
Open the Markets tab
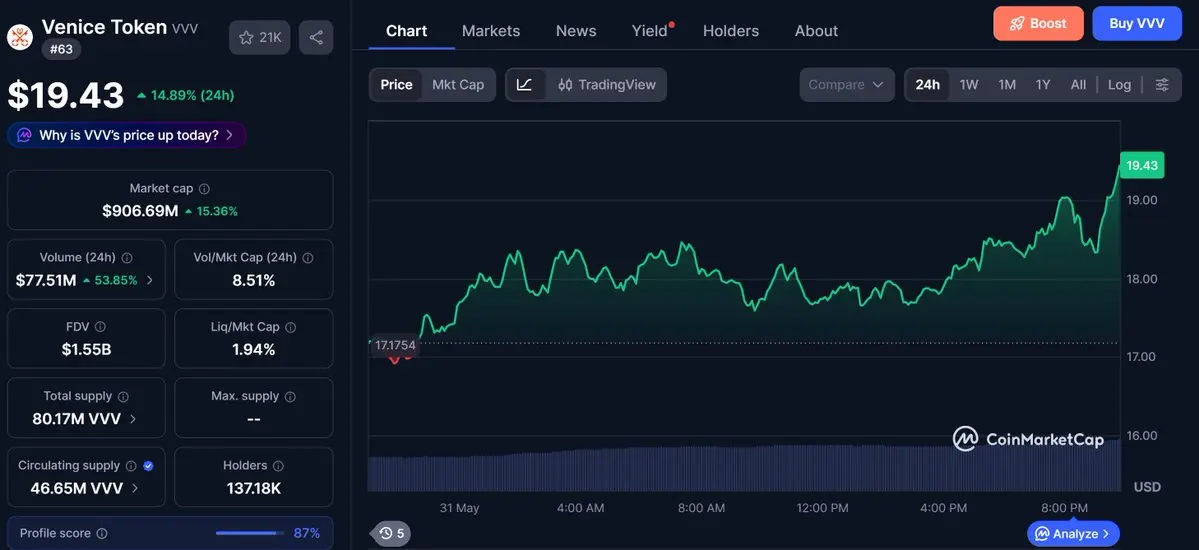(491, 31)
